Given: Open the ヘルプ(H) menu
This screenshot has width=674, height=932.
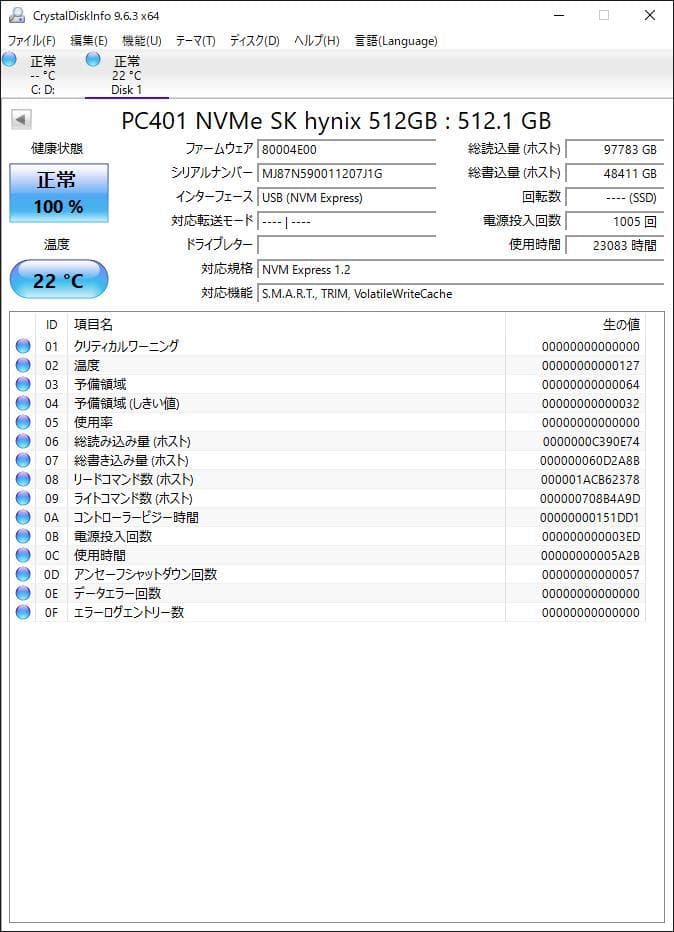Looking at the screenshot, I should coord(316,41).
